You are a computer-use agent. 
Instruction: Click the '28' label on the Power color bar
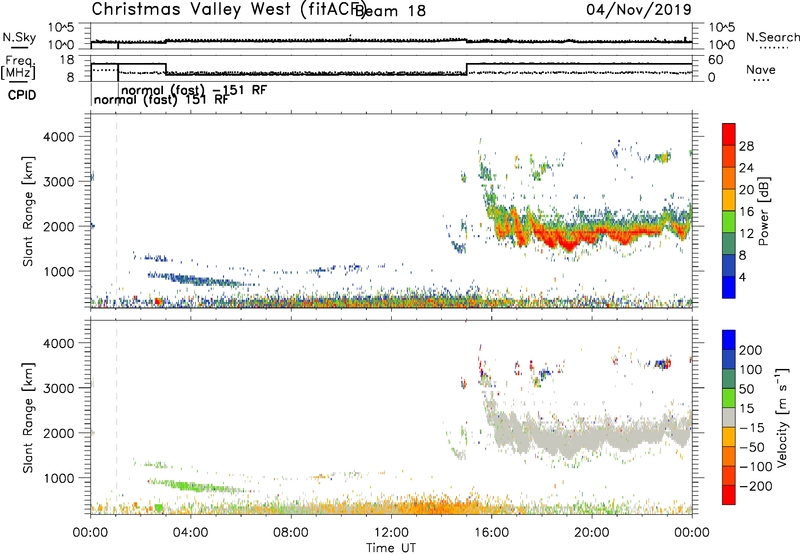point(746,146)
